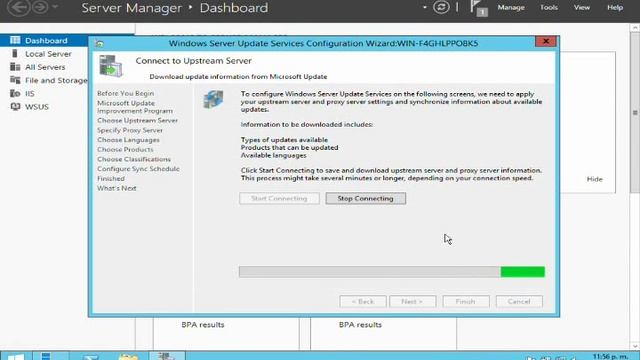This screenshot has width=640, height=360.
Task: Click the globe server icon beside the description
Action: click(x=213, y=99)
